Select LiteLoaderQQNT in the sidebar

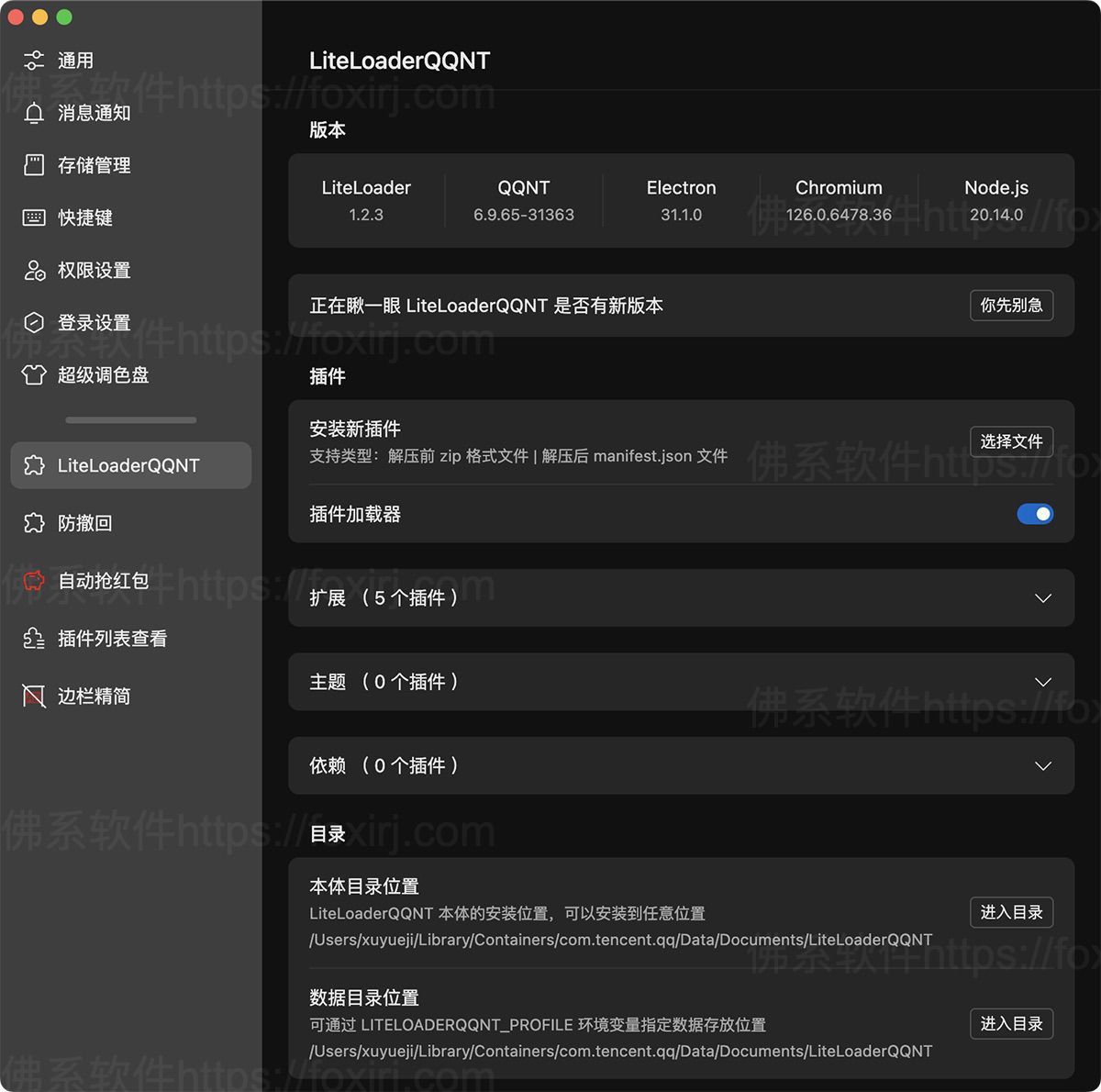[128, 465]
